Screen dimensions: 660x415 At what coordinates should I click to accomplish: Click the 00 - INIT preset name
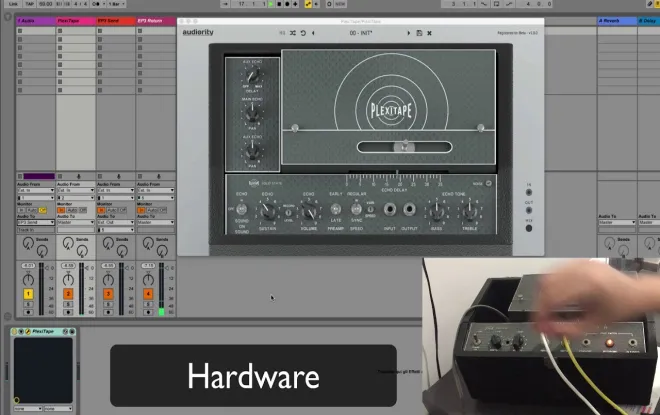361,33
